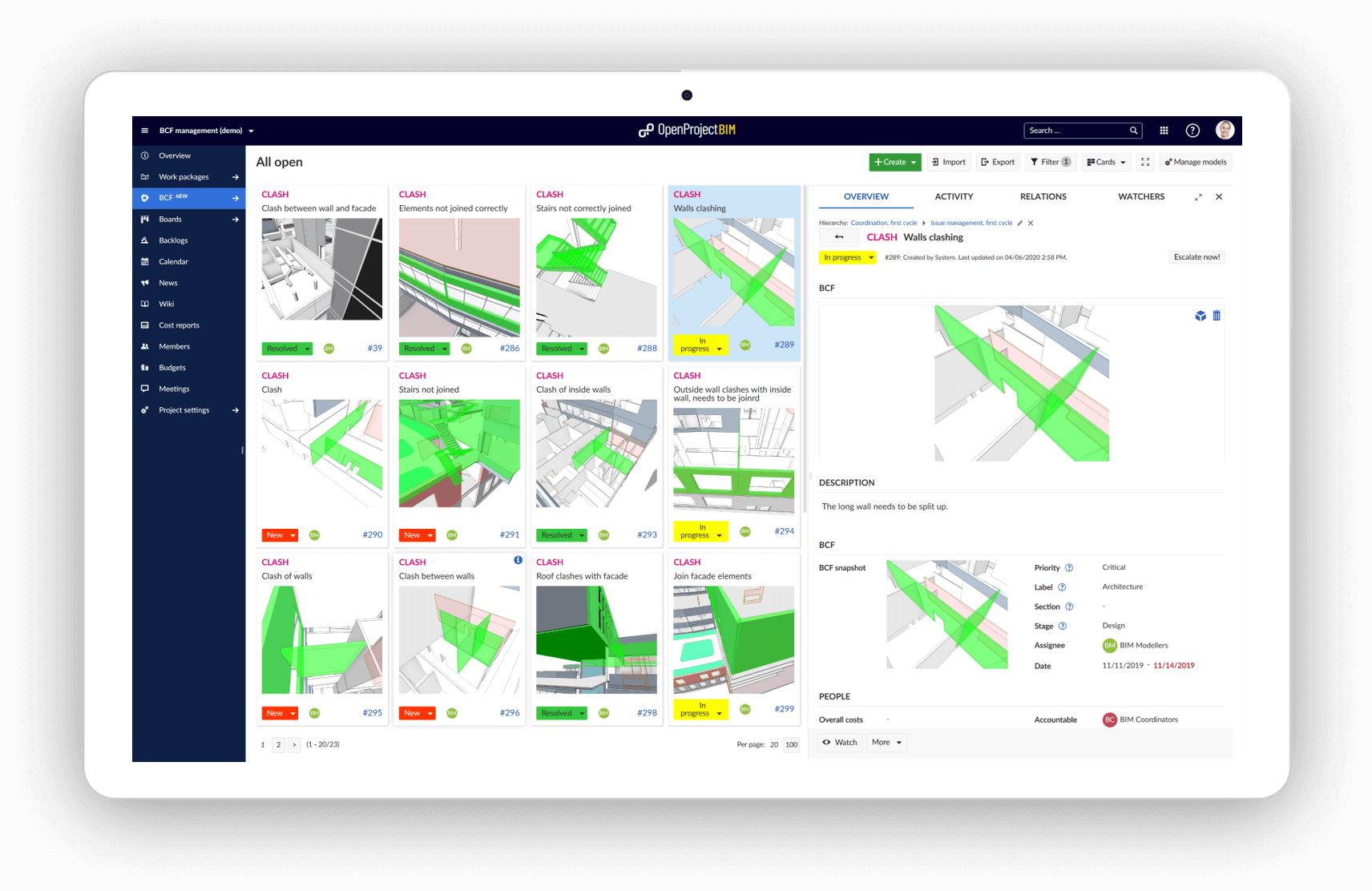Screen dimensions: 1372x891
Task: Open the Calendar from the sidebar
Action: point(171,261)
